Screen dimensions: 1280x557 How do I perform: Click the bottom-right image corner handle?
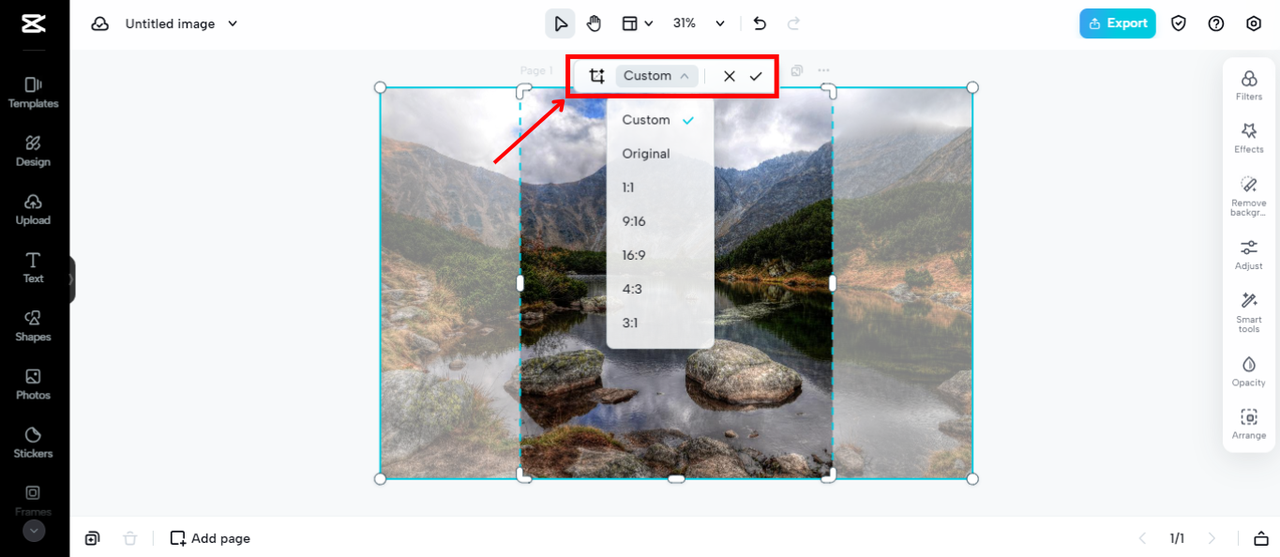972,479
